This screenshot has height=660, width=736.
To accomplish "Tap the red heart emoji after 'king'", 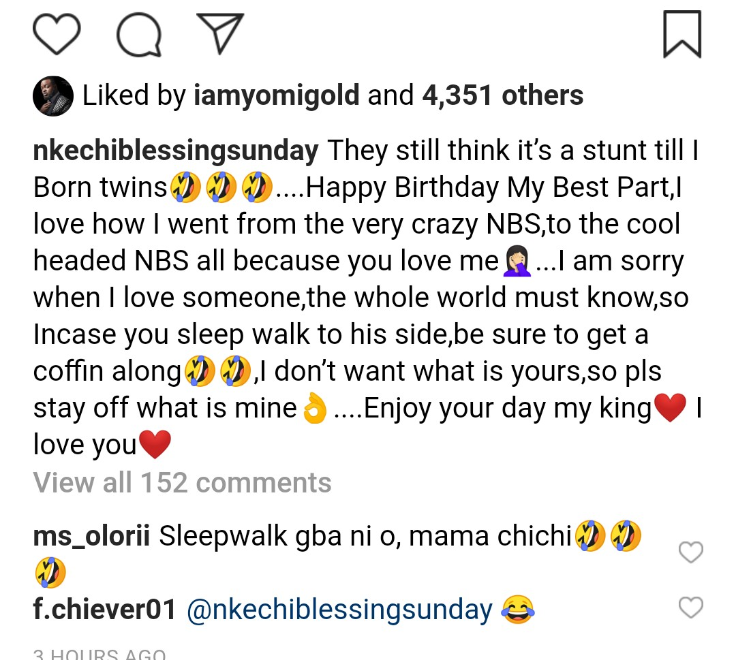I will click(x=669, y=409).
